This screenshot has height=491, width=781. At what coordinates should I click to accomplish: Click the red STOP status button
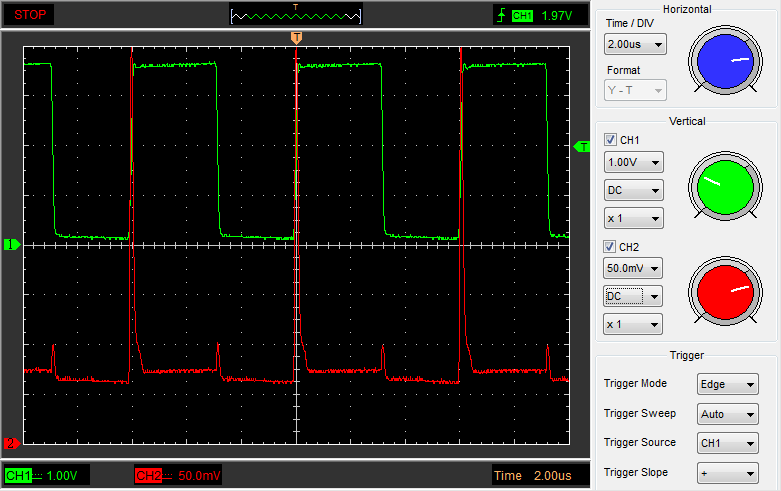tap(28, 15)
